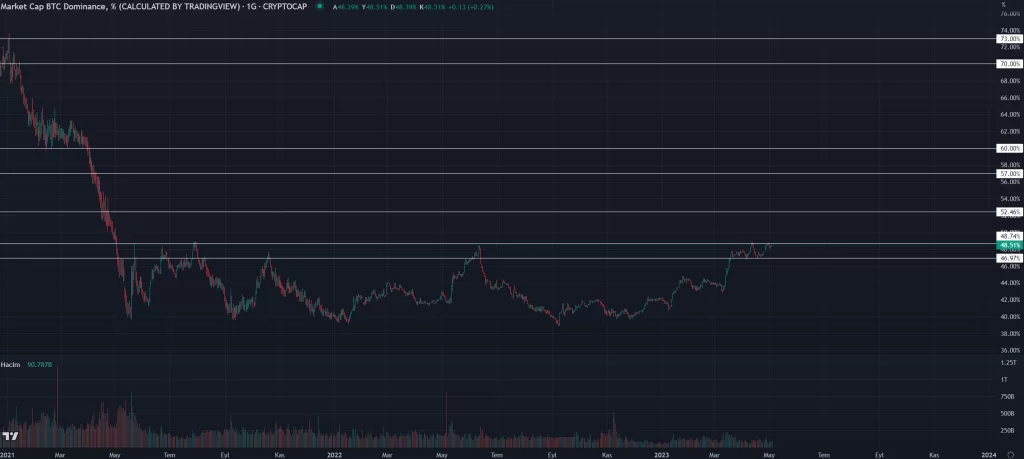Viewport: 1024px width, 459px height.
Task: Click the green 48.51% current price label
Action: click(x=1008, y=245)
